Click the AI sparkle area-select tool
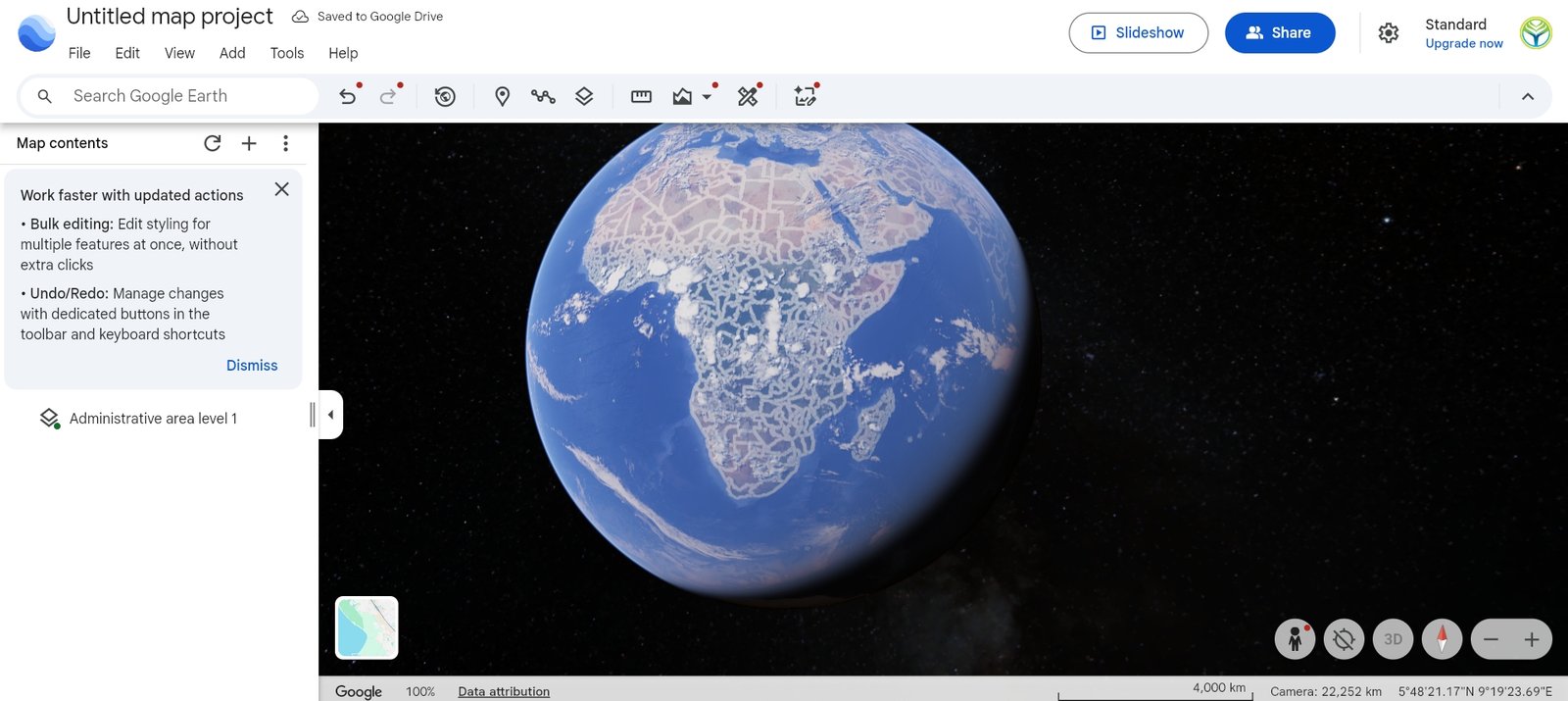This screenshot has width=1568, height=701. tap(806, 96)
